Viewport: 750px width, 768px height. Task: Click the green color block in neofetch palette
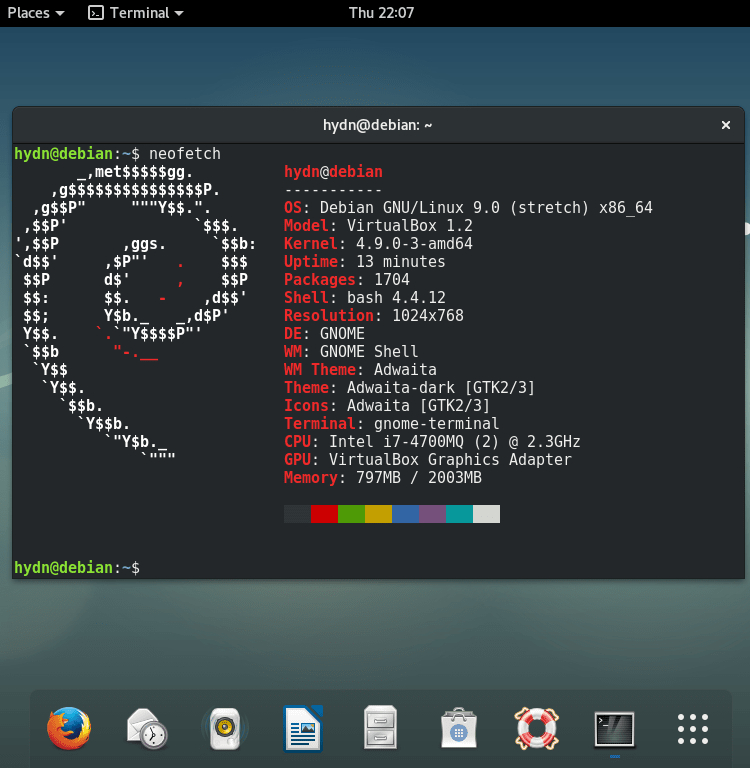351,514
